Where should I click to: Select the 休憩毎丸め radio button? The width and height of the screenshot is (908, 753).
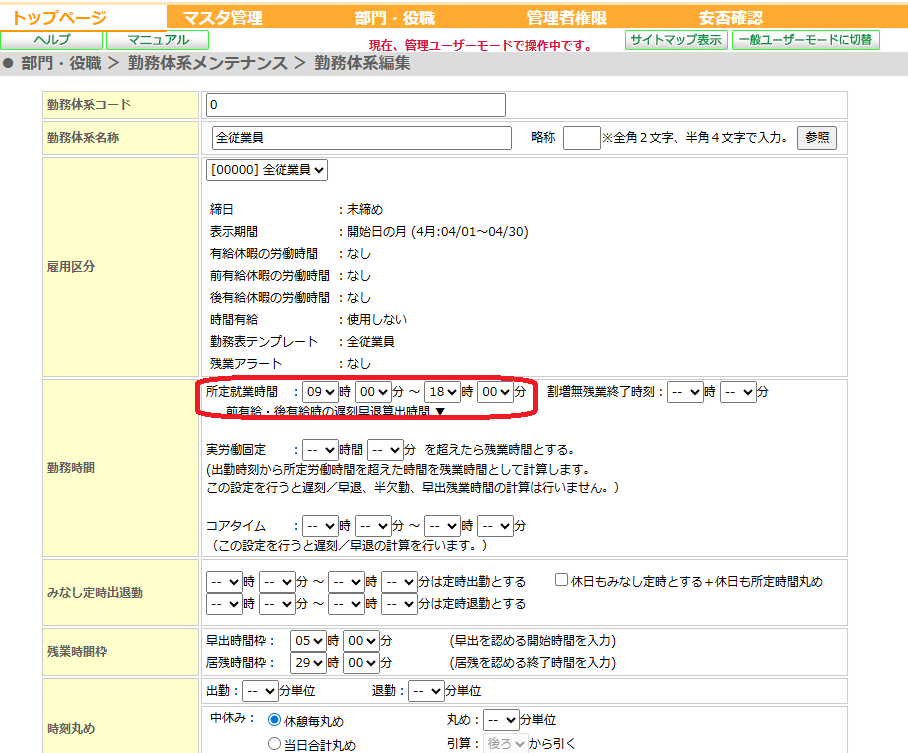click(274, 721)
